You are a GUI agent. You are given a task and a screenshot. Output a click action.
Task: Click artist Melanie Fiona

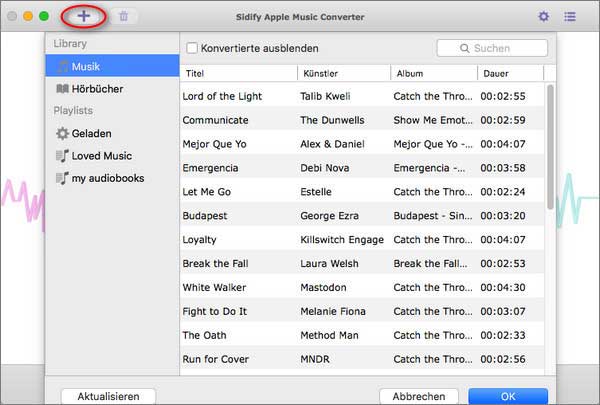tap(333, 311)
